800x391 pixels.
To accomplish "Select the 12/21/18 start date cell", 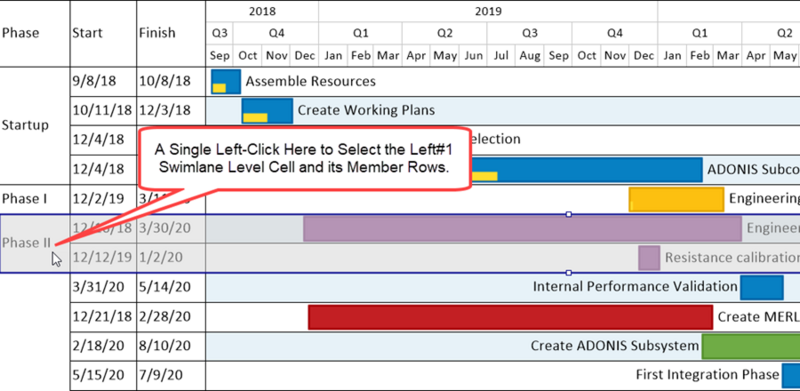I will [103, 317].
